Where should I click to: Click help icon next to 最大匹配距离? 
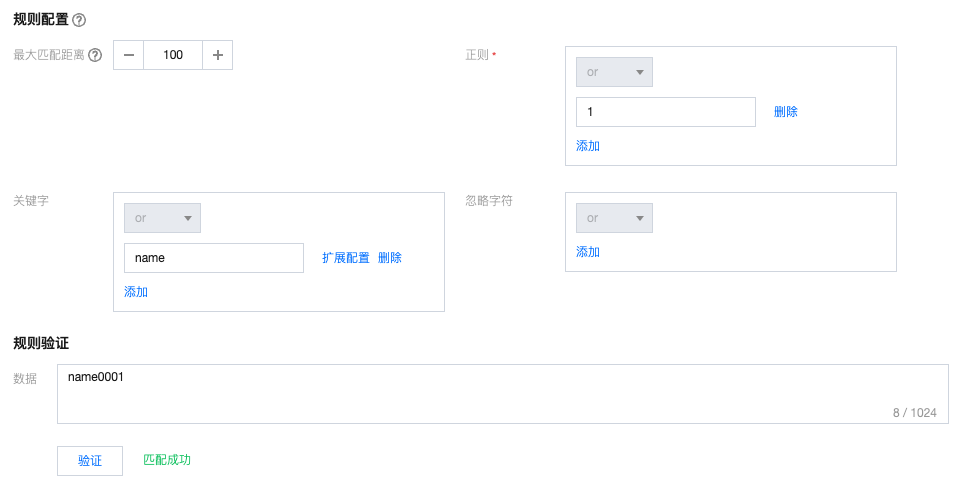95,56
